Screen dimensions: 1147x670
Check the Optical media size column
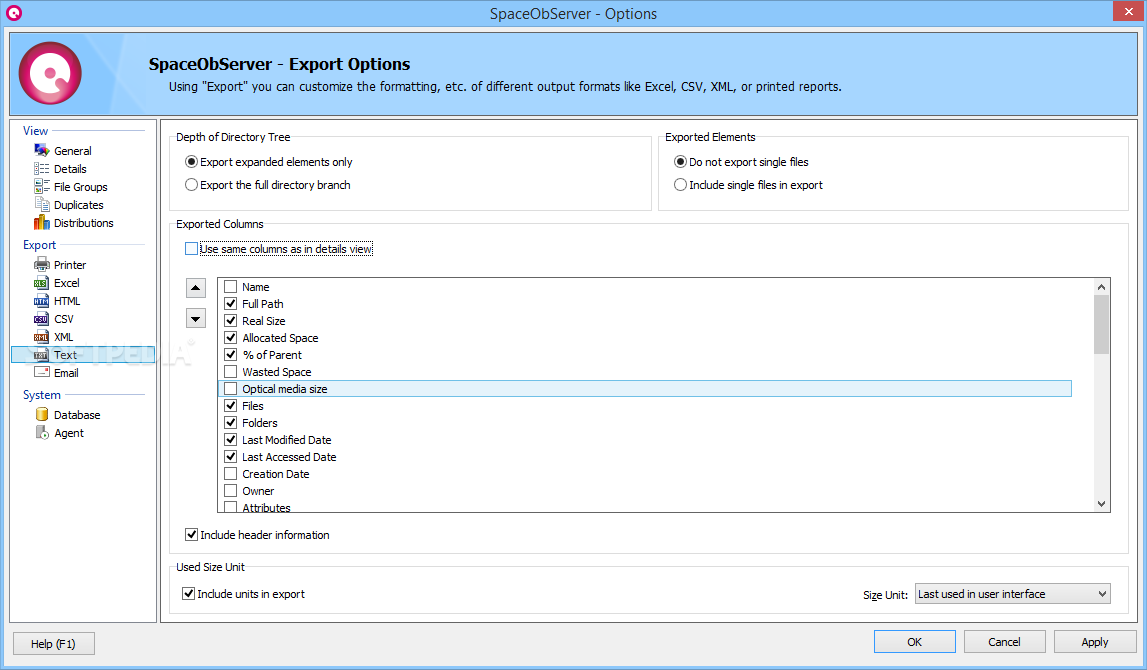pos(230,388)
